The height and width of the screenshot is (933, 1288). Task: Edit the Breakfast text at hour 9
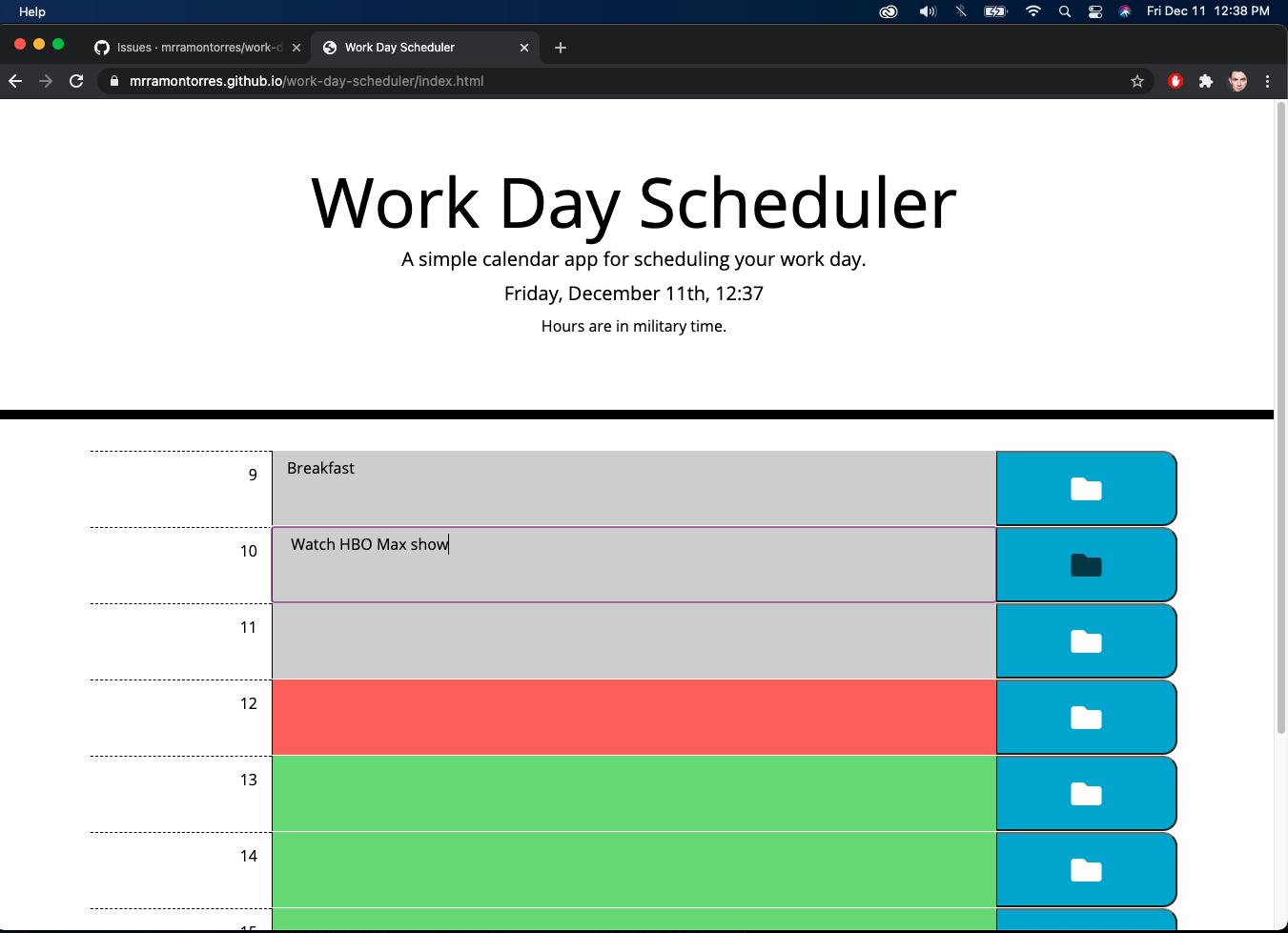pos(634,489)
